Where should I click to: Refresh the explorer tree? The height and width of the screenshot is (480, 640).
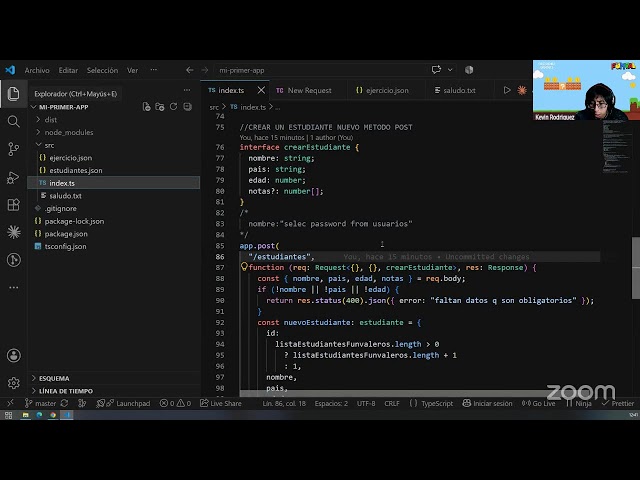[173, 107]
